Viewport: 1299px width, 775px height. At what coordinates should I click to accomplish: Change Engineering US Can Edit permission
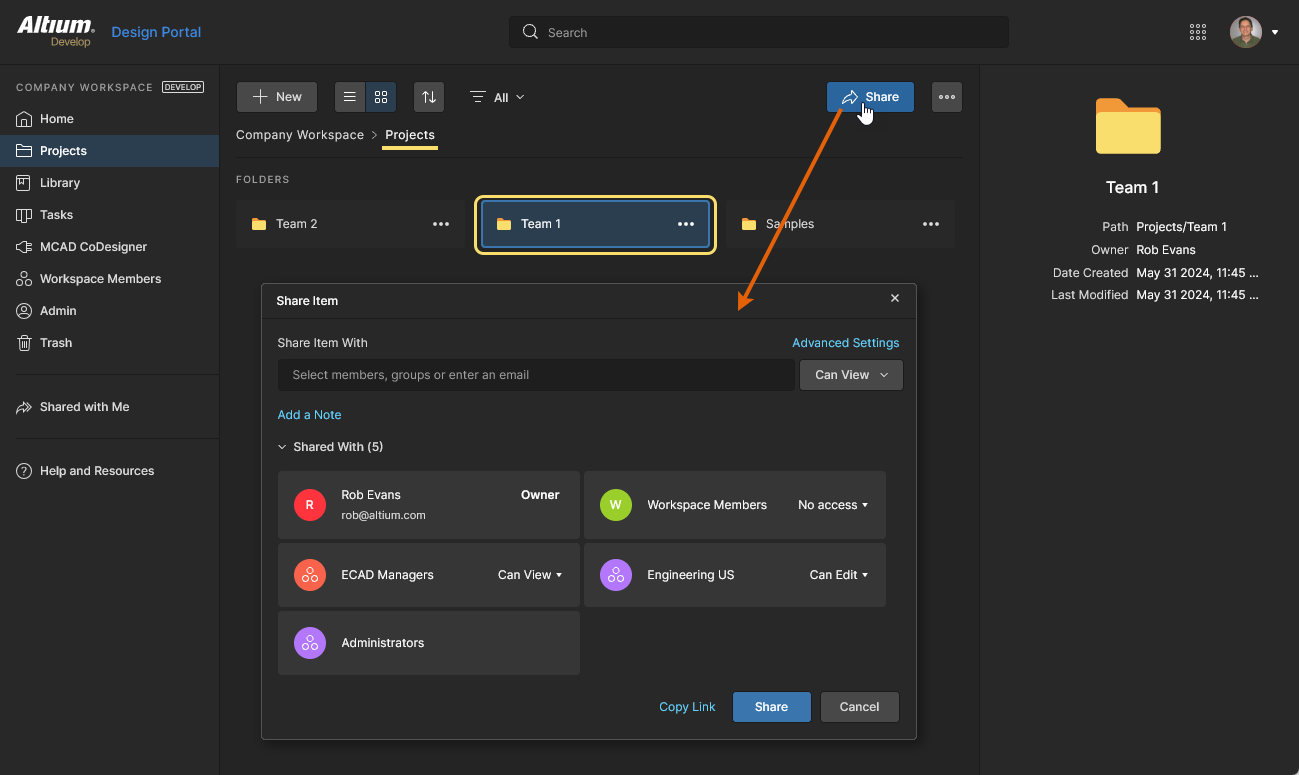[x=838, y=575]
